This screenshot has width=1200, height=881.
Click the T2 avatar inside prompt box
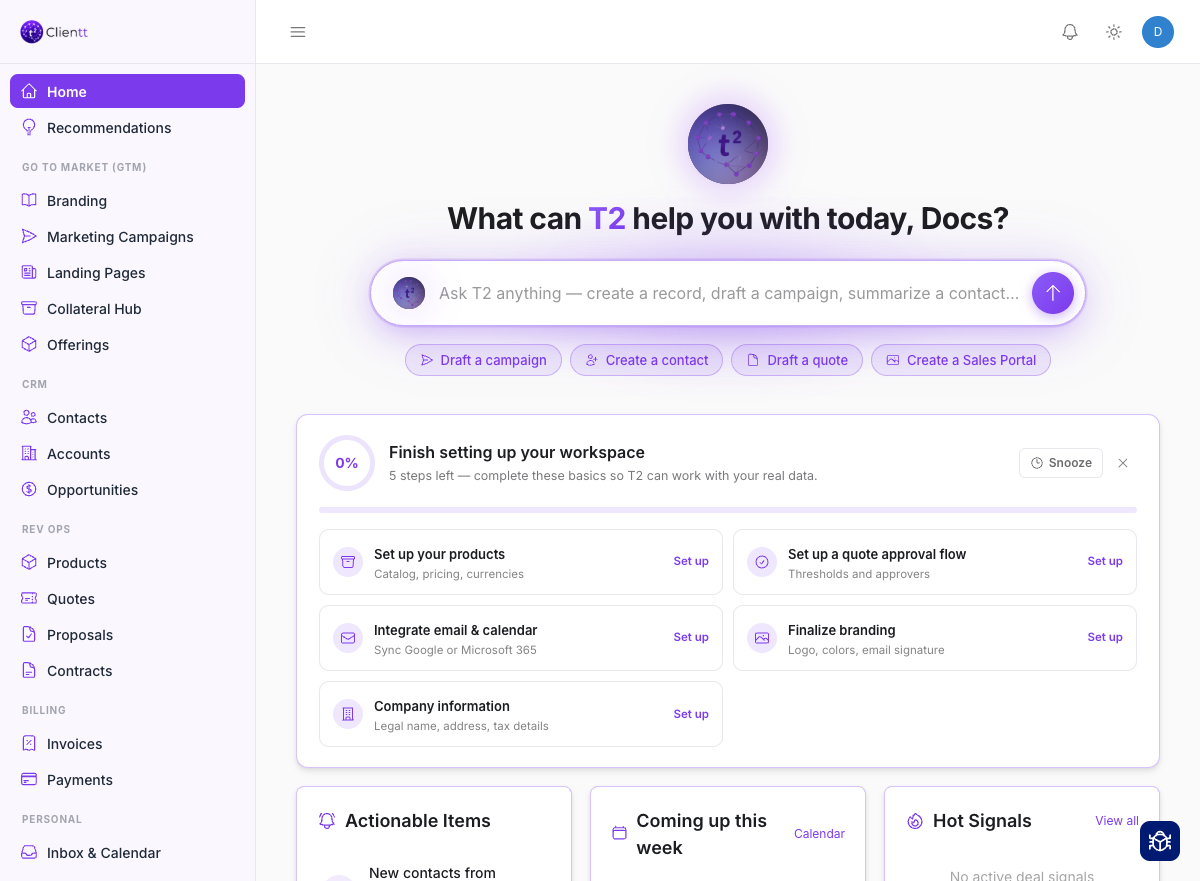click(409, 293)
